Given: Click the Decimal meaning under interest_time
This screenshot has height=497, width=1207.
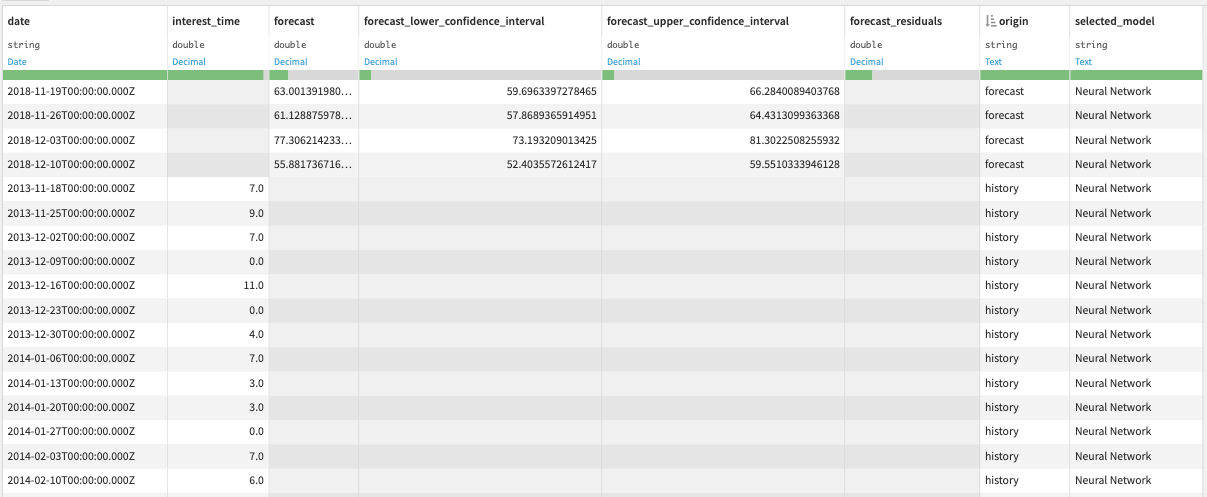Looking at the screenshot, I should (x=188, y=62).
